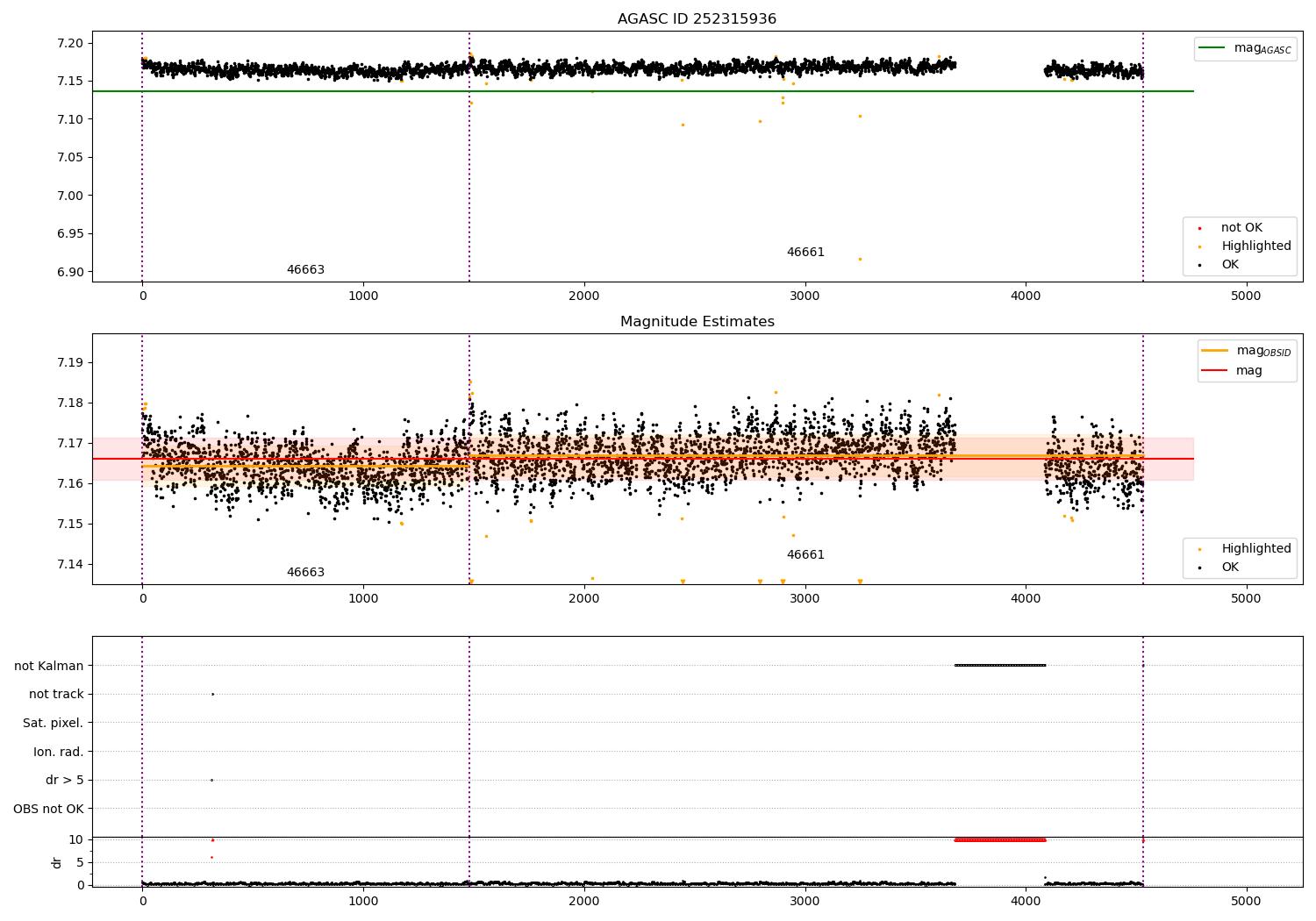Screen dimensions: 1316x921
Task: Click the 7.14 y-tick in Magnitude Estimates plot
Action: point(70,564)
